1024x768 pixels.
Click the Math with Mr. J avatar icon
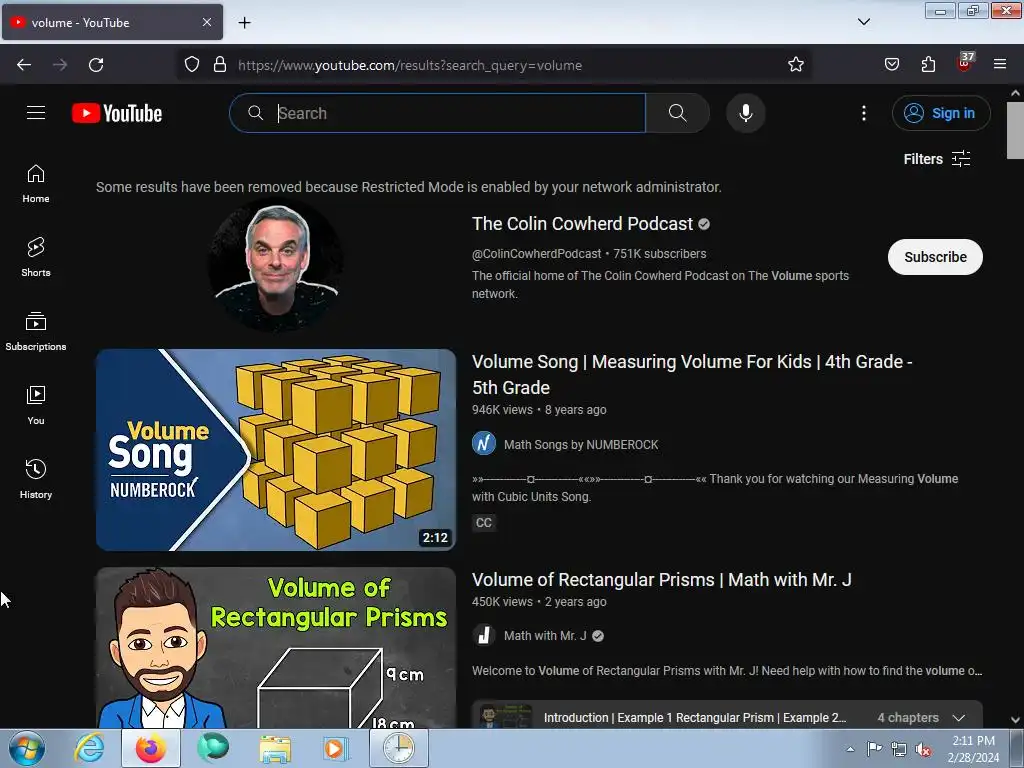tap(484, 635)
